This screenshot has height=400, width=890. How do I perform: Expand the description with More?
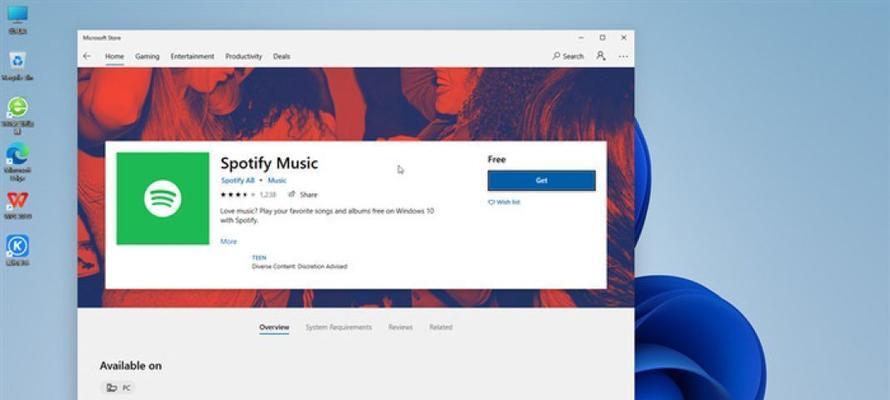point(229,241)
